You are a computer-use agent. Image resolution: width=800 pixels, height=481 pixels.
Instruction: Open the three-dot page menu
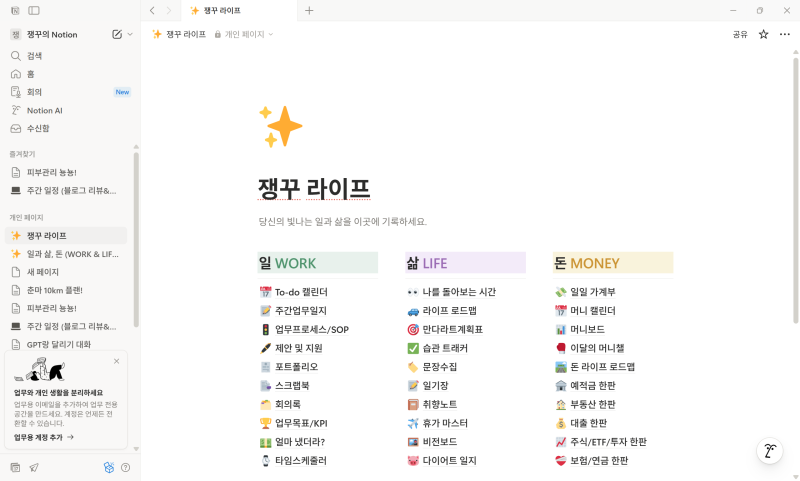pos(785,34)
